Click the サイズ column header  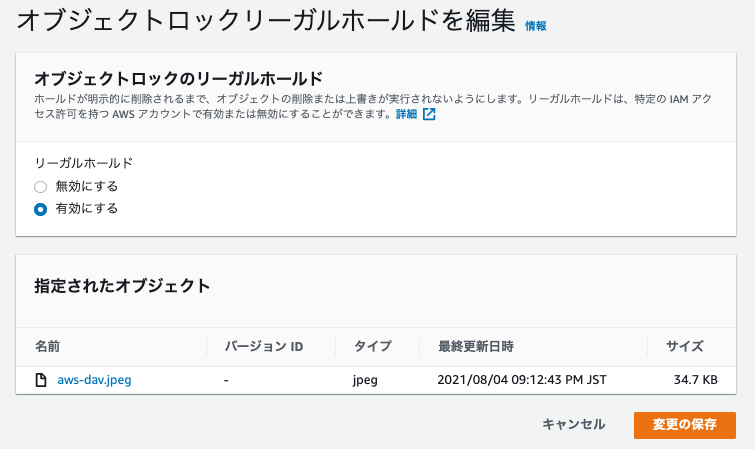pyautogui.click(x=685, y=346)
